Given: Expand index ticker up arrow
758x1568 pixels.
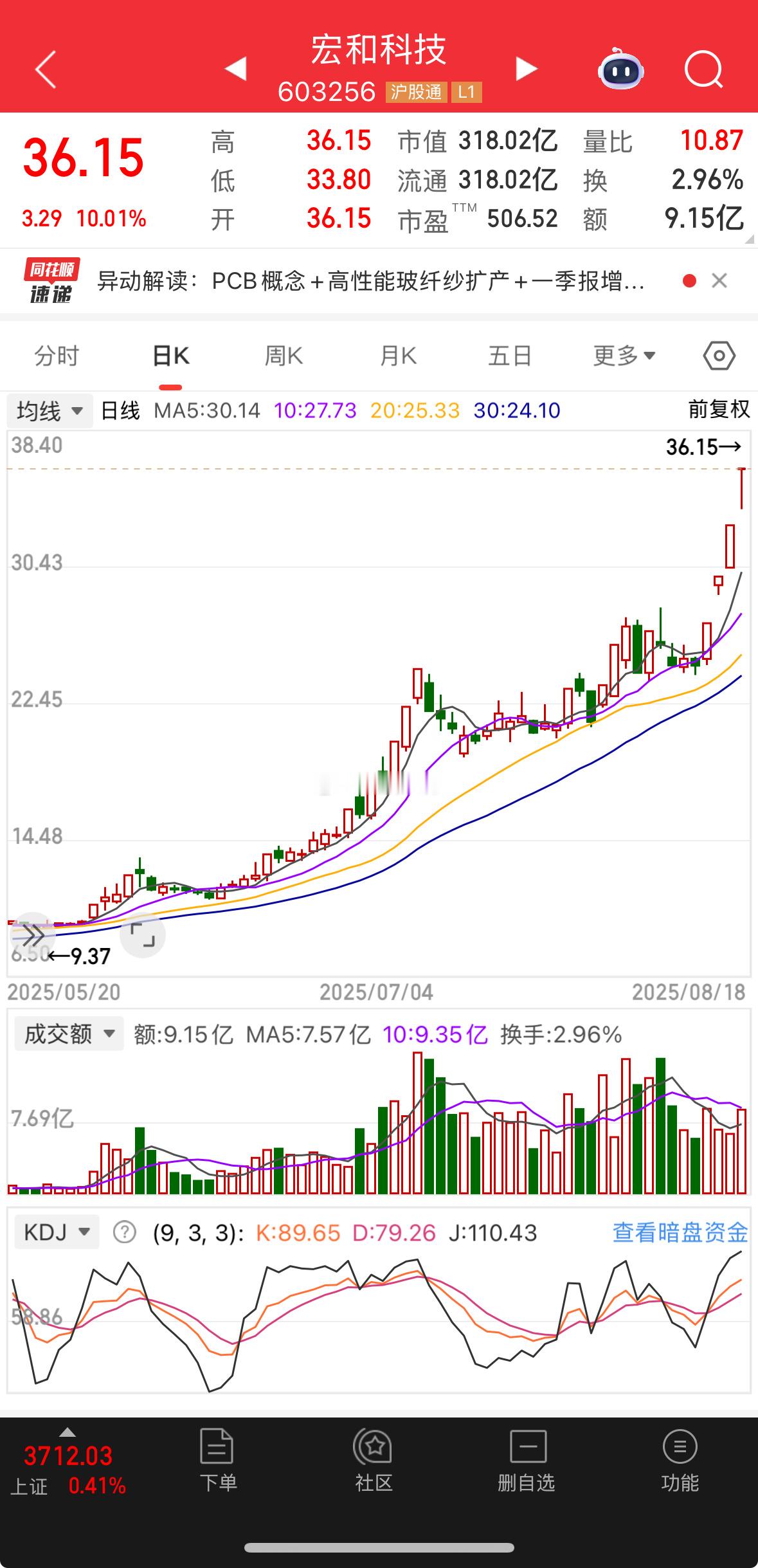Looking at the screenshot, I should 68,1432.
